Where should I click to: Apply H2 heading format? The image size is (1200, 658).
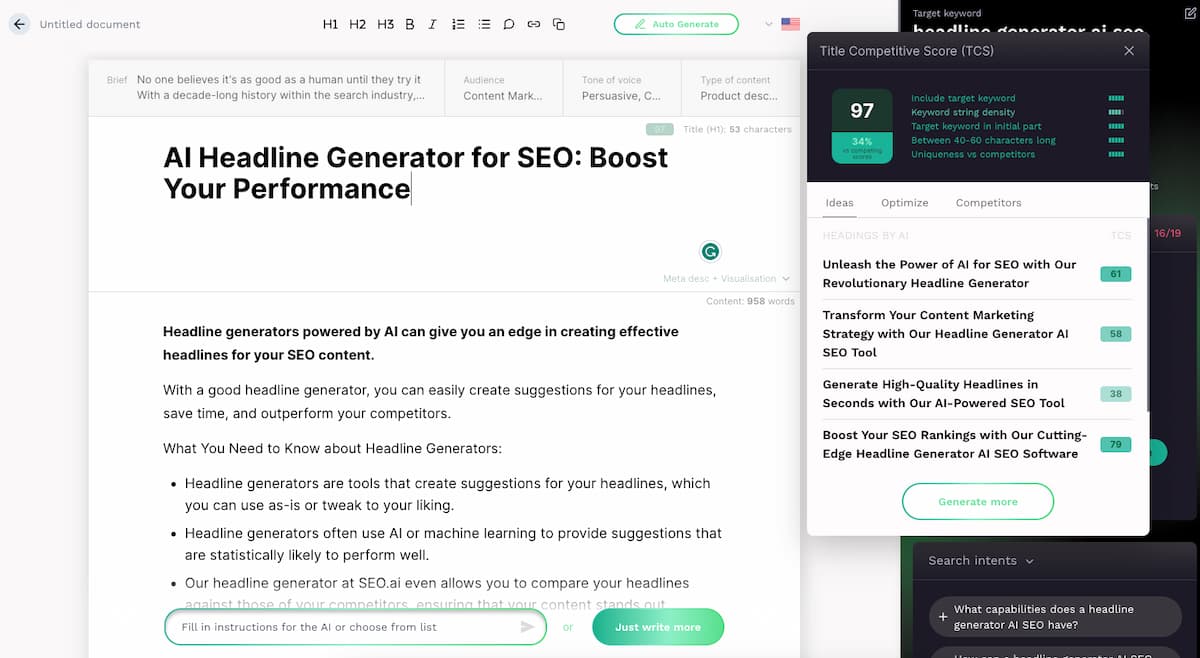(358, 24)
